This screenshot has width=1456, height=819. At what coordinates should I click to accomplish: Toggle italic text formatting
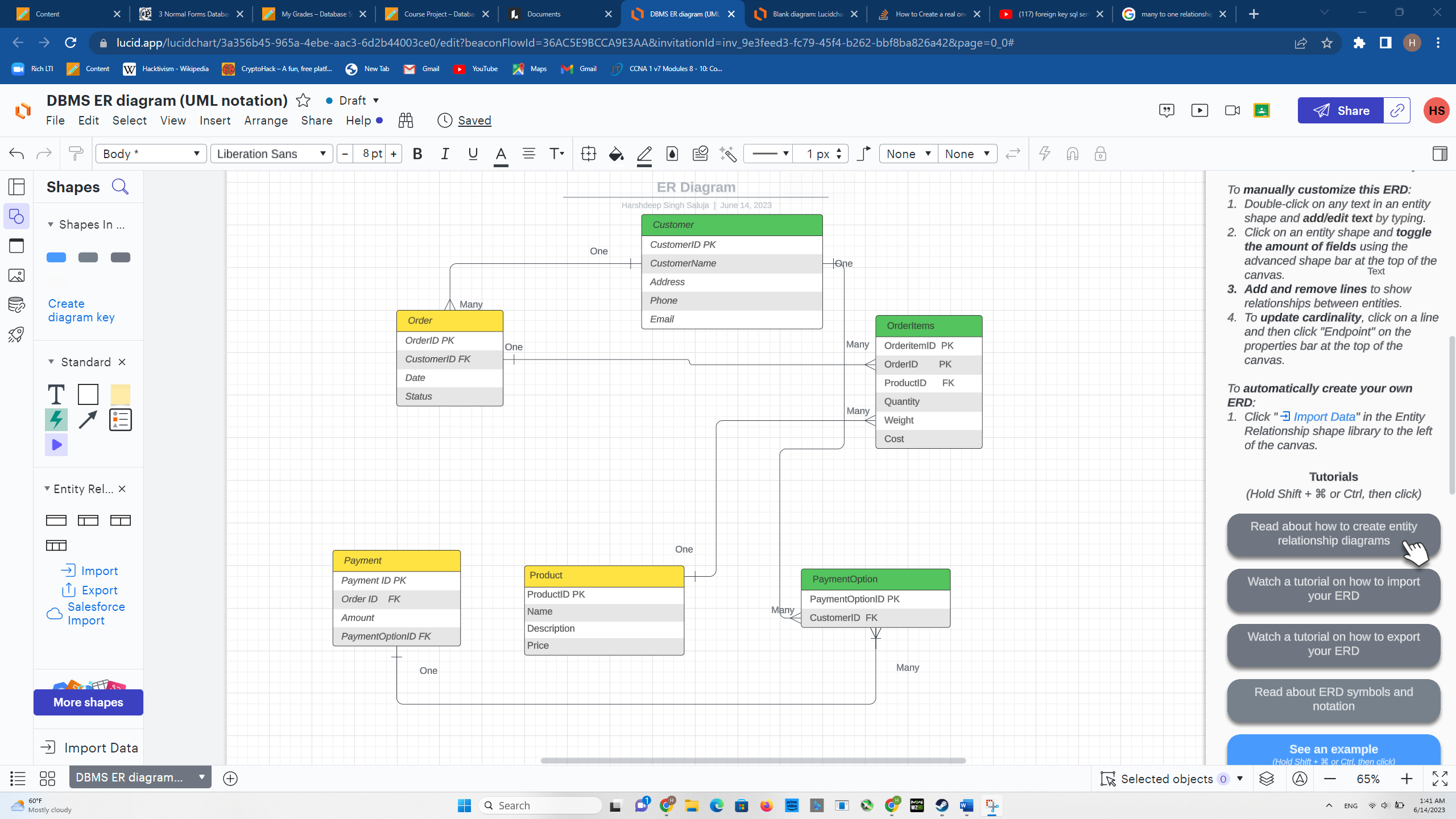click(445, 154)
